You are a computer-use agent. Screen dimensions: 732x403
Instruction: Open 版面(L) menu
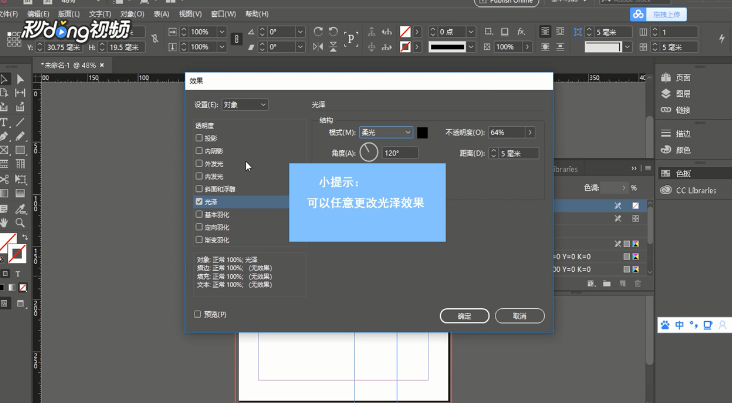coord(69,14)
